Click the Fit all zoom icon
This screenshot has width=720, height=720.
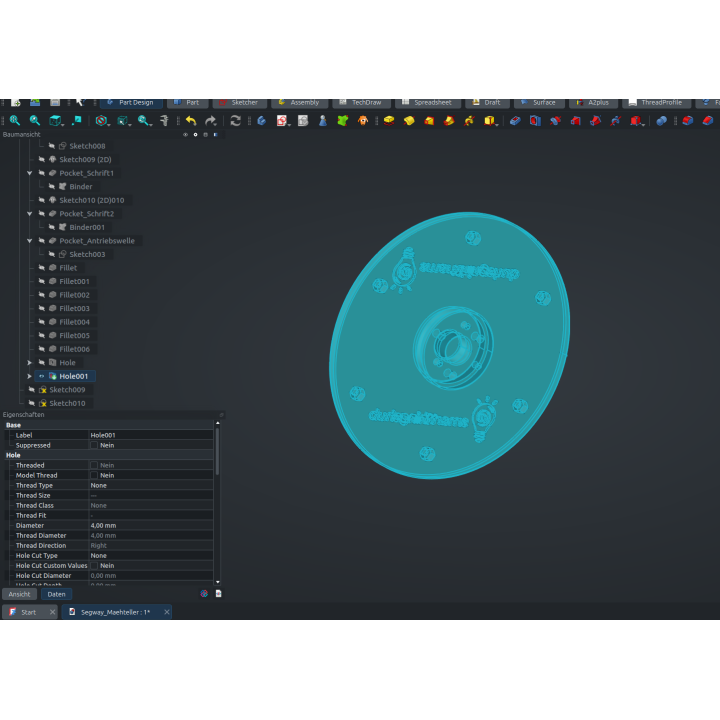click(x=15, y=120)
